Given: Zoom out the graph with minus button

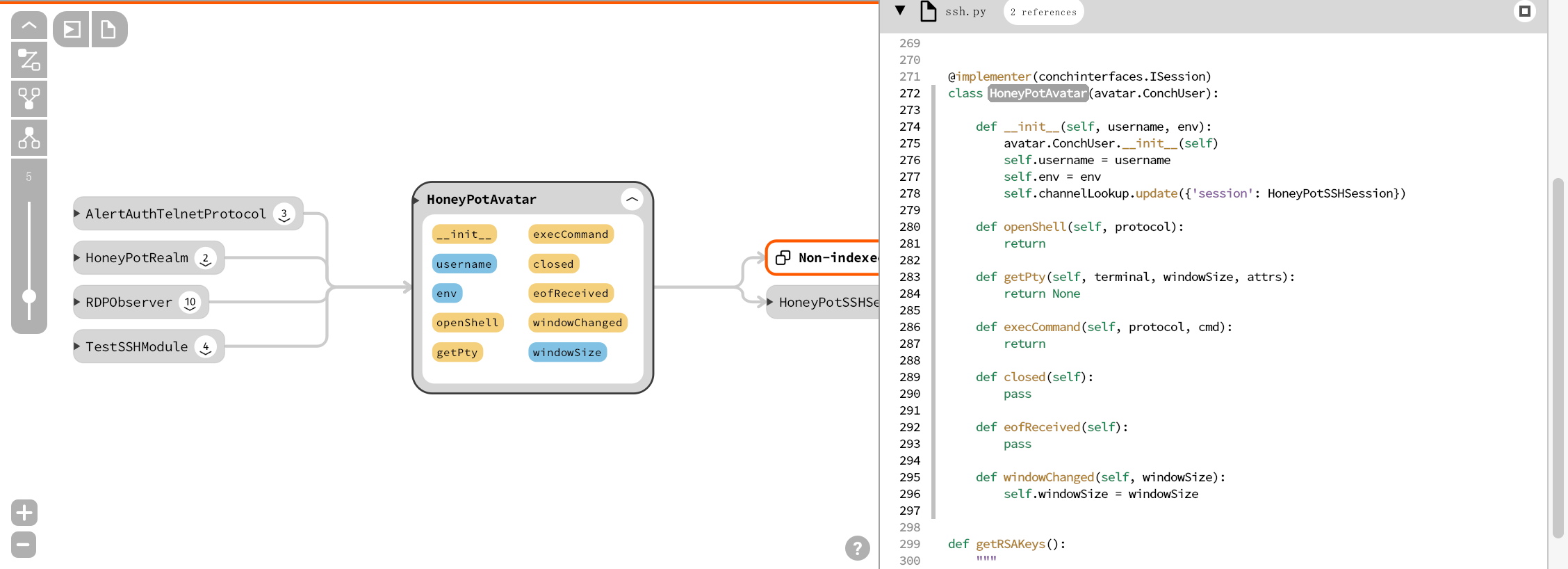Looking at the screenshot, I should (24, 545).
